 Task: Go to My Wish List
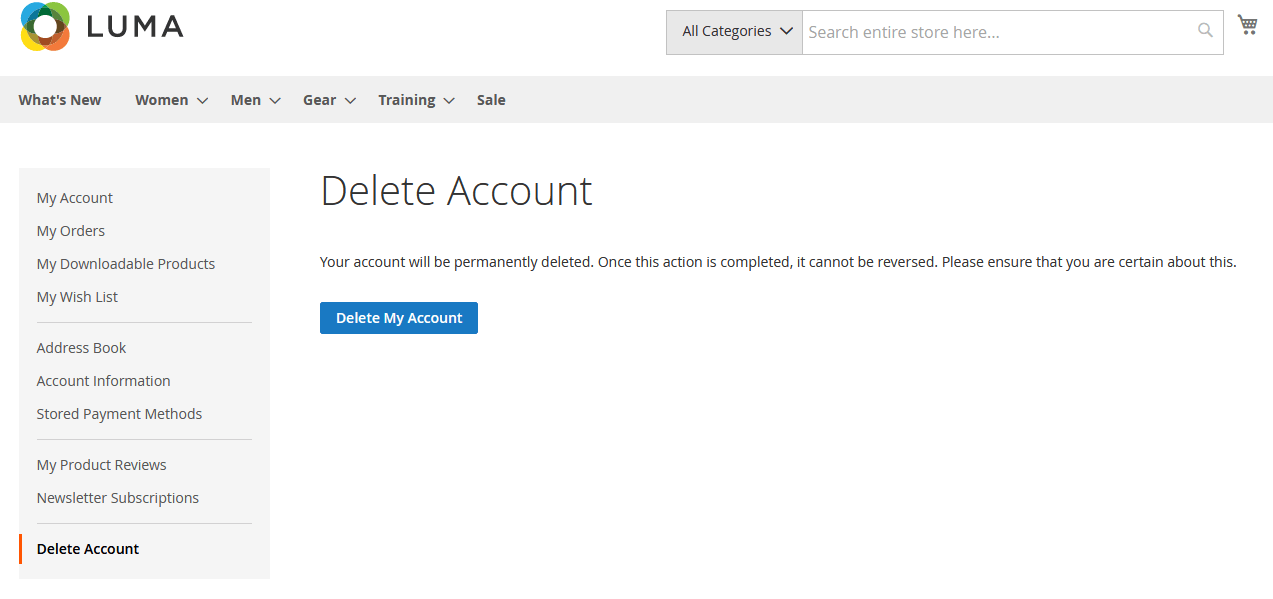click(76, 296)
